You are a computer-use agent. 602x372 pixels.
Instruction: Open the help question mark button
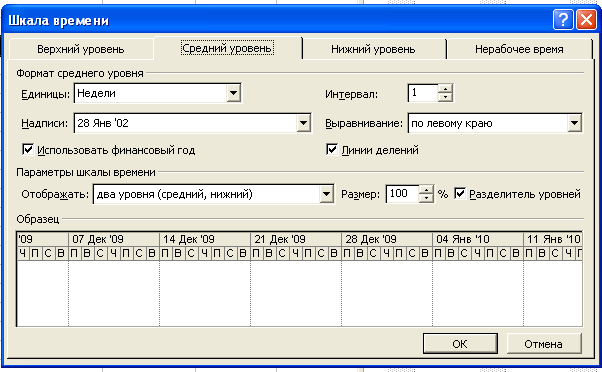pos(563,20)
